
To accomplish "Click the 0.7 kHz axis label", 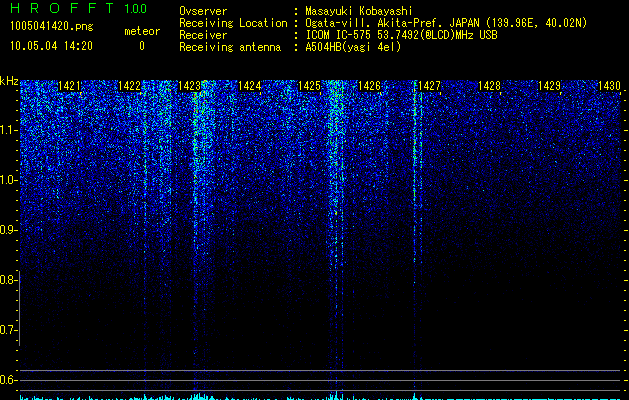I will coord(8,330).
